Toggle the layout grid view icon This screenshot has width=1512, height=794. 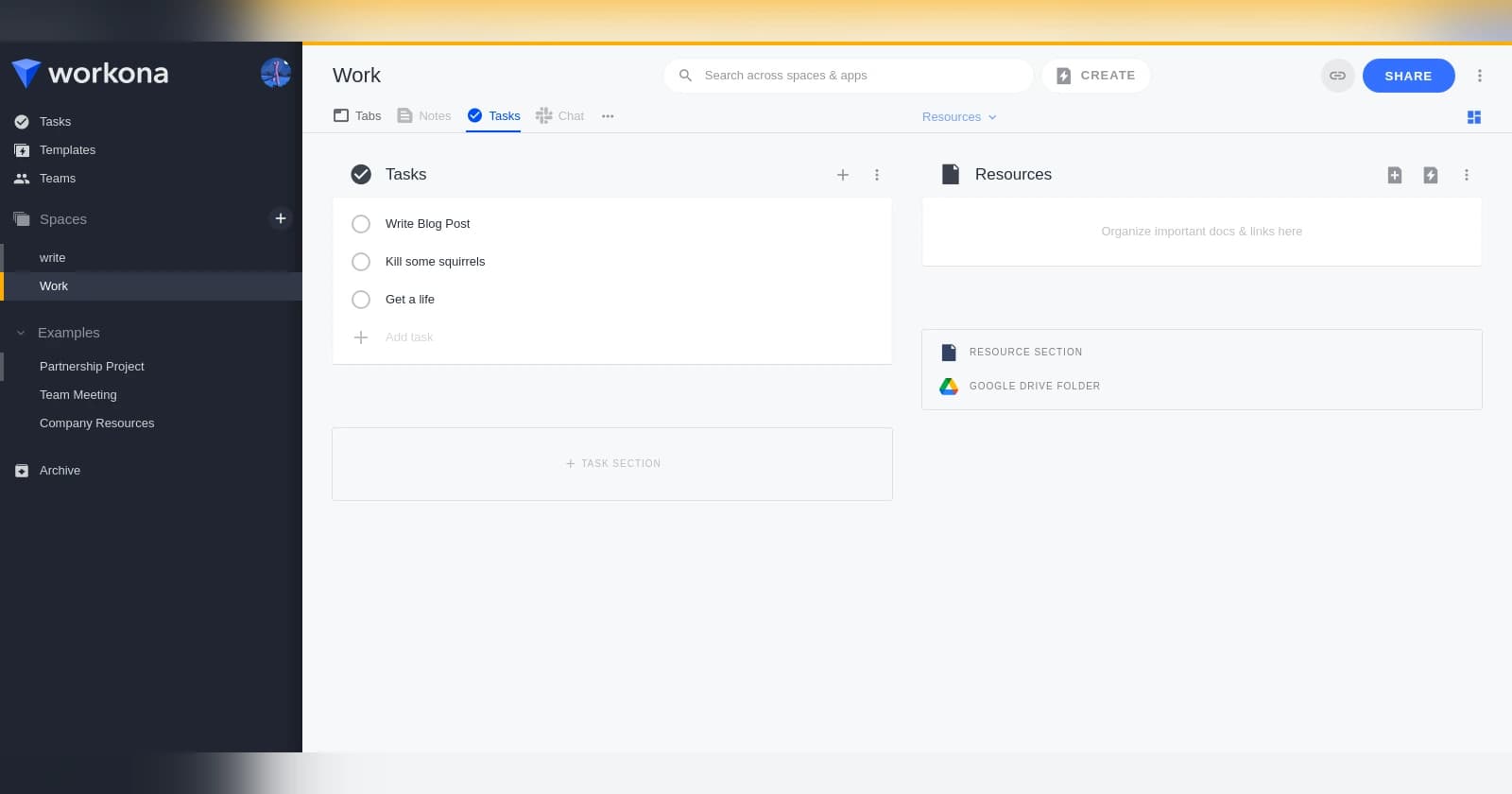pyautogui.click(x=1473, y=117)
